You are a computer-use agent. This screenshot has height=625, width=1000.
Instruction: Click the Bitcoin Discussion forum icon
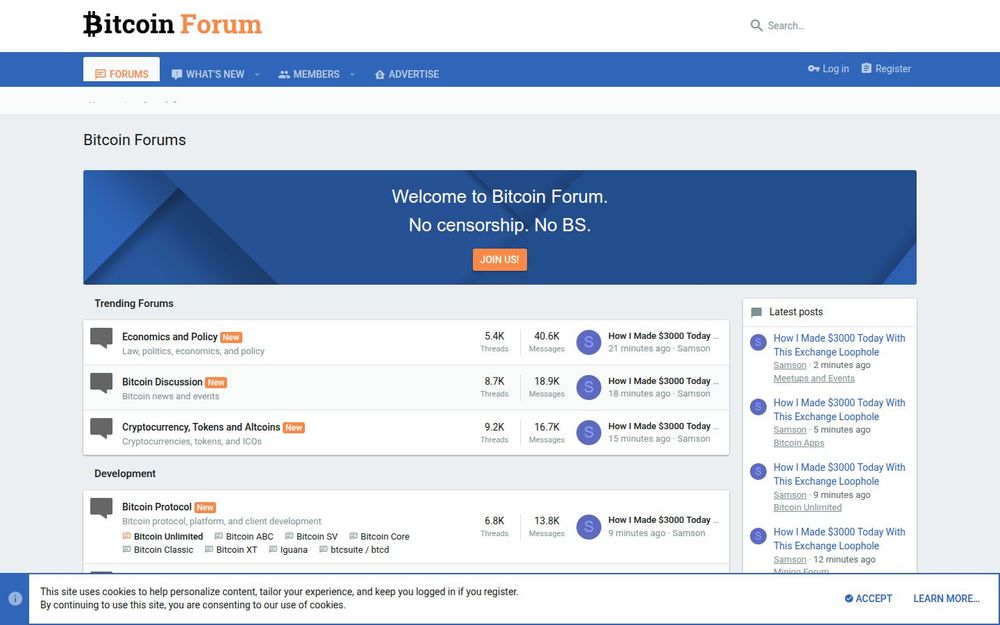coord(101,383)
